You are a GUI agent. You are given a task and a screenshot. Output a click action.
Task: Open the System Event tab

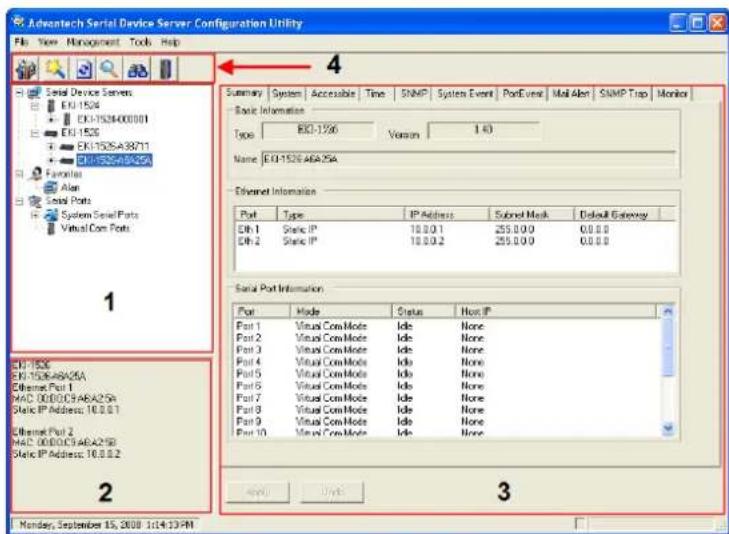click(465, 93)
